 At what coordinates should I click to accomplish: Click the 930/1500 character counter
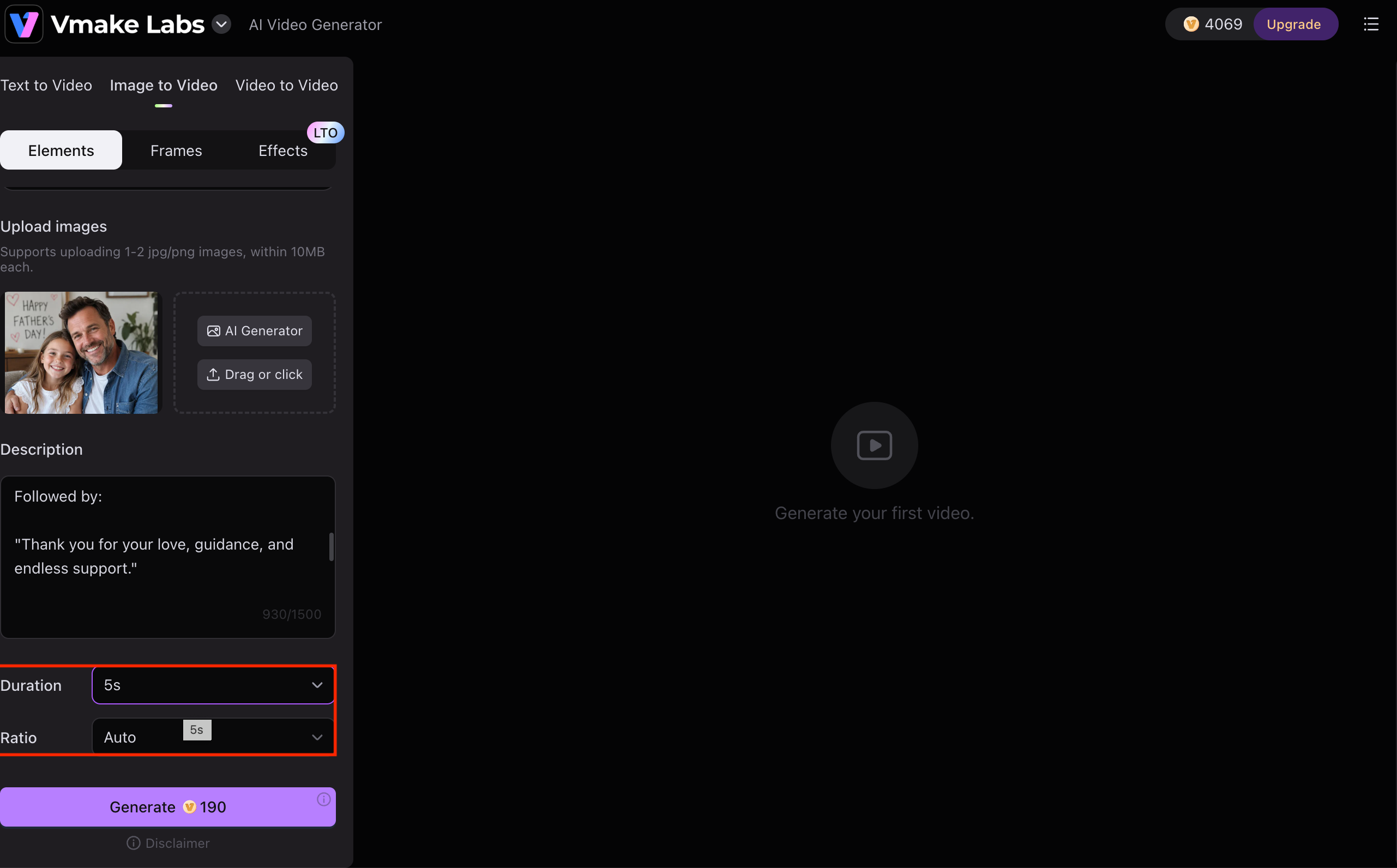tap(292, 614)
